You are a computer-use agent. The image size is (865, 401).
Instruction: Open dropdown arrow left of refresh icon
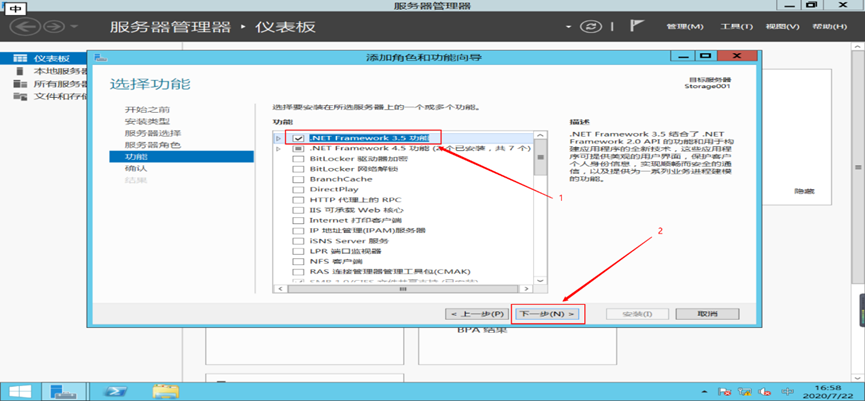coord(570,27)
